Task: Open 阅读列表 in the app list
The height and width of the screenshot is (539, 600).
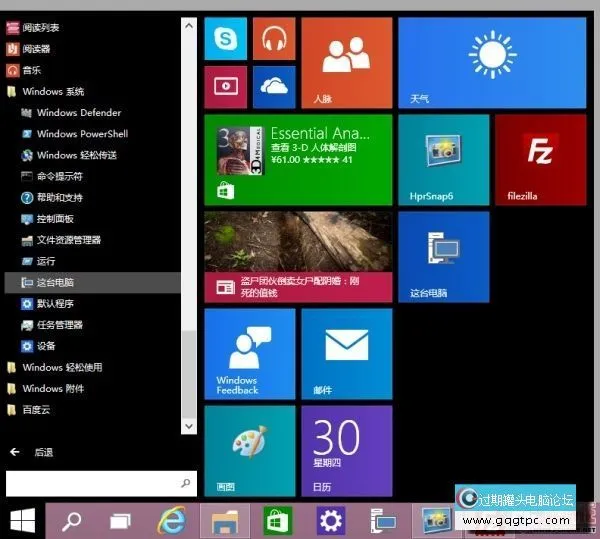Action: (92, 28)
